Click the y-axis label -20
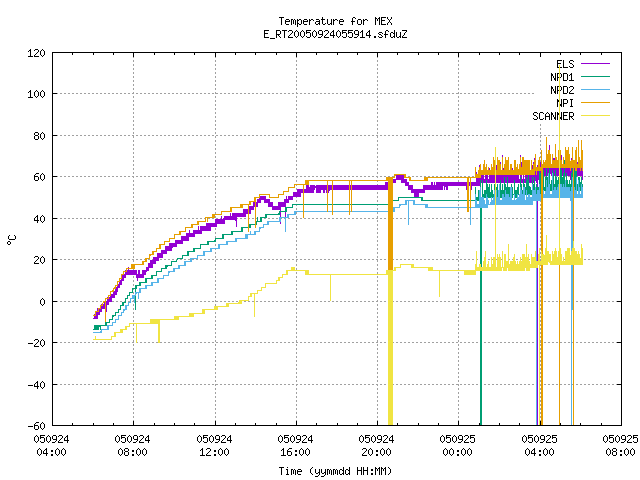Image resolution: width=640 pixels, height=480 pixels. pos(36,343)
